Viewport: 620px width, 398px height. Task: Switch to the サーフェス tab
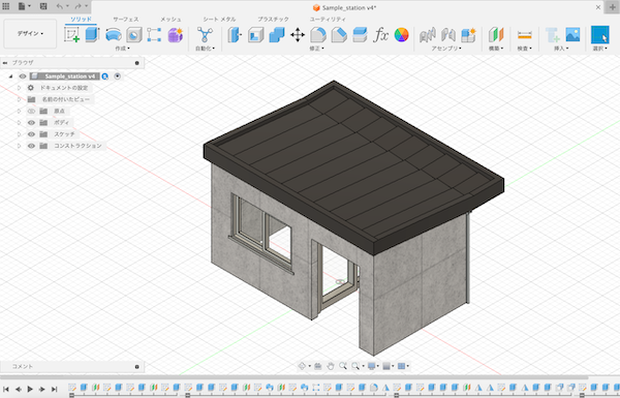coord(126,19)
